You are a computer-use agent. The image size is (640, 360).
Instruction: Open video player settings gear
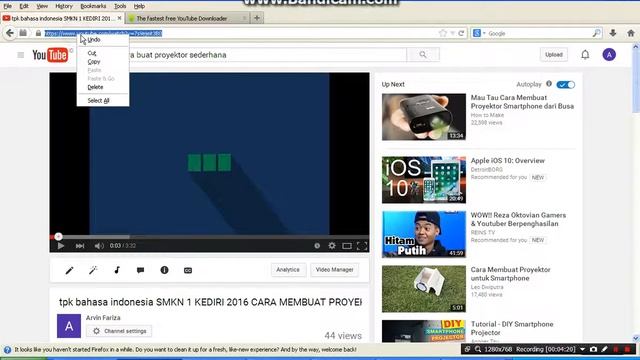332,246
